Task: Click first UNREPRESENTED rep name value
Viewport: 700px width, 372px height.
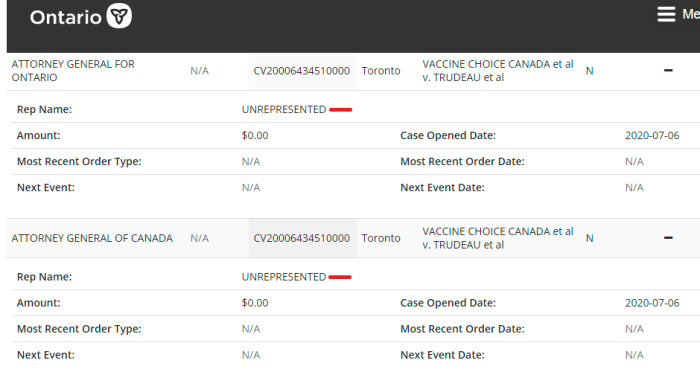Action: (x=284, y=109)
